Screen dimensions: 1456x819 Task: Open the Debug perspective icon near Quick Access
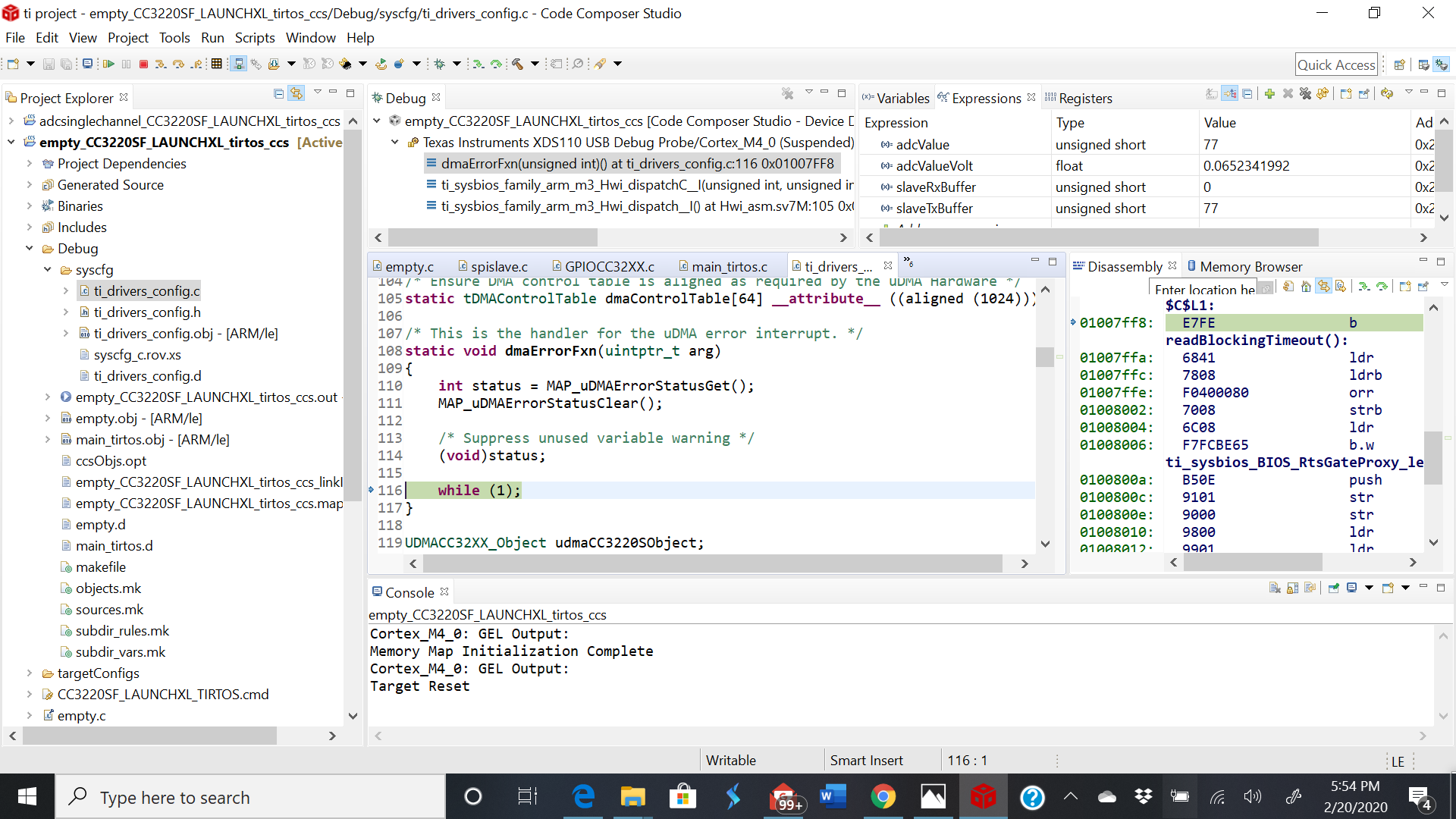1441,64
